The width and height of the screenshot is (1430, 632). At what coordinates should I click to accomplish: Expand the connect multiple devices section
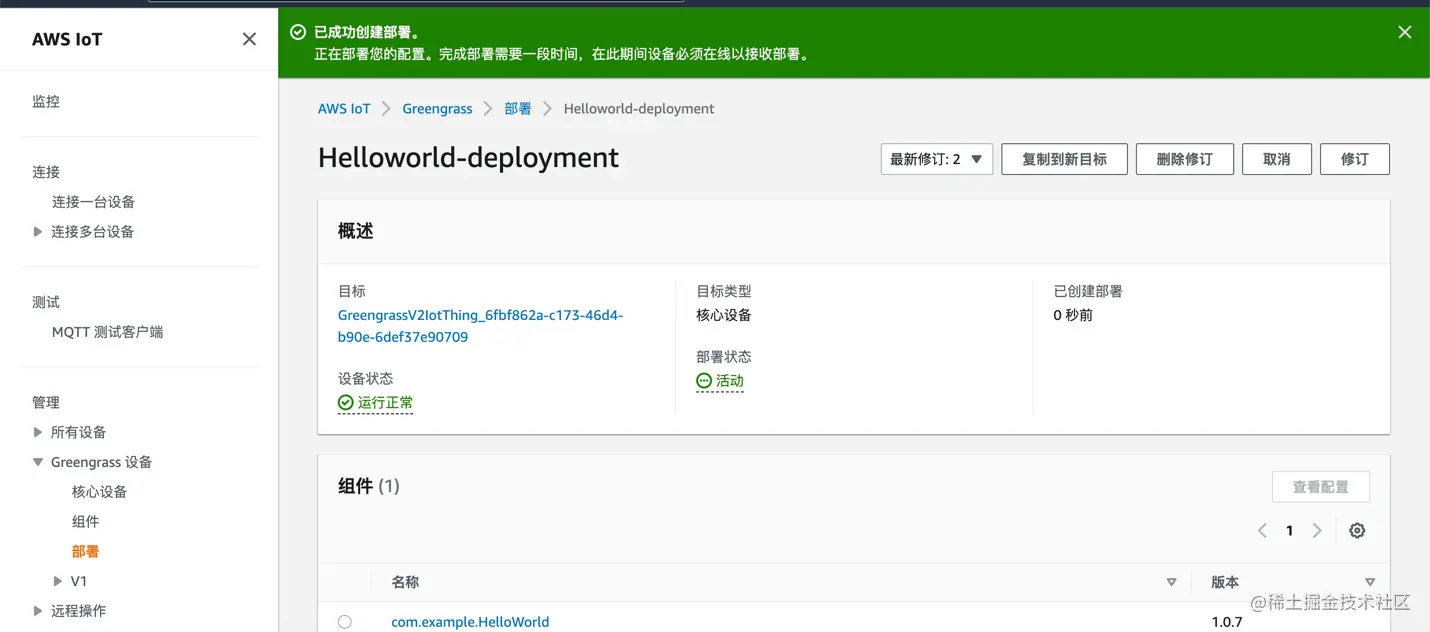38,232
